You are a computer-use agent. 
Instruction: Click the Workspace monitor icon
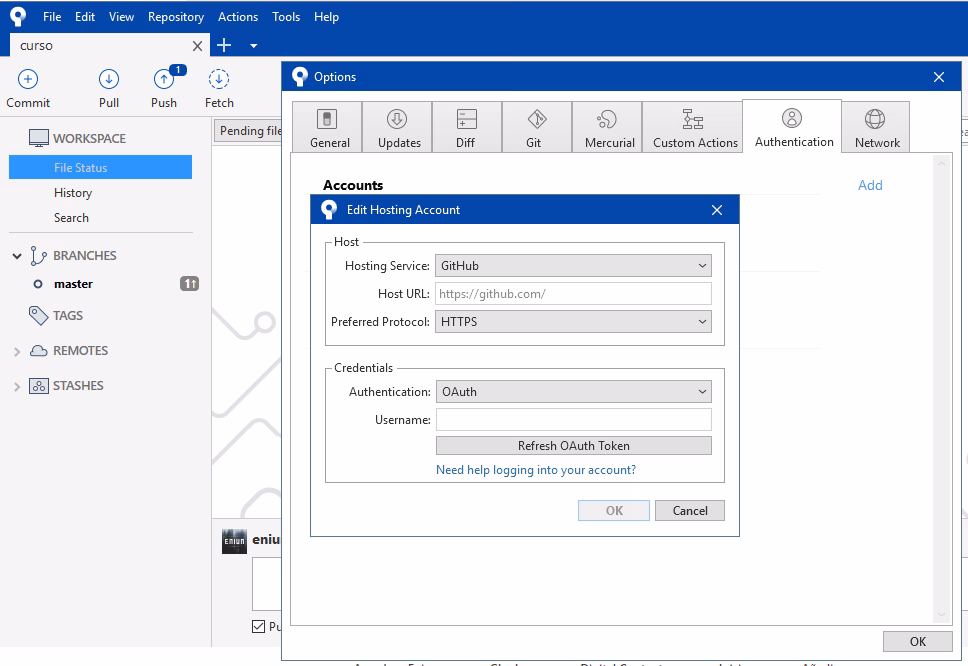point(39,138)
